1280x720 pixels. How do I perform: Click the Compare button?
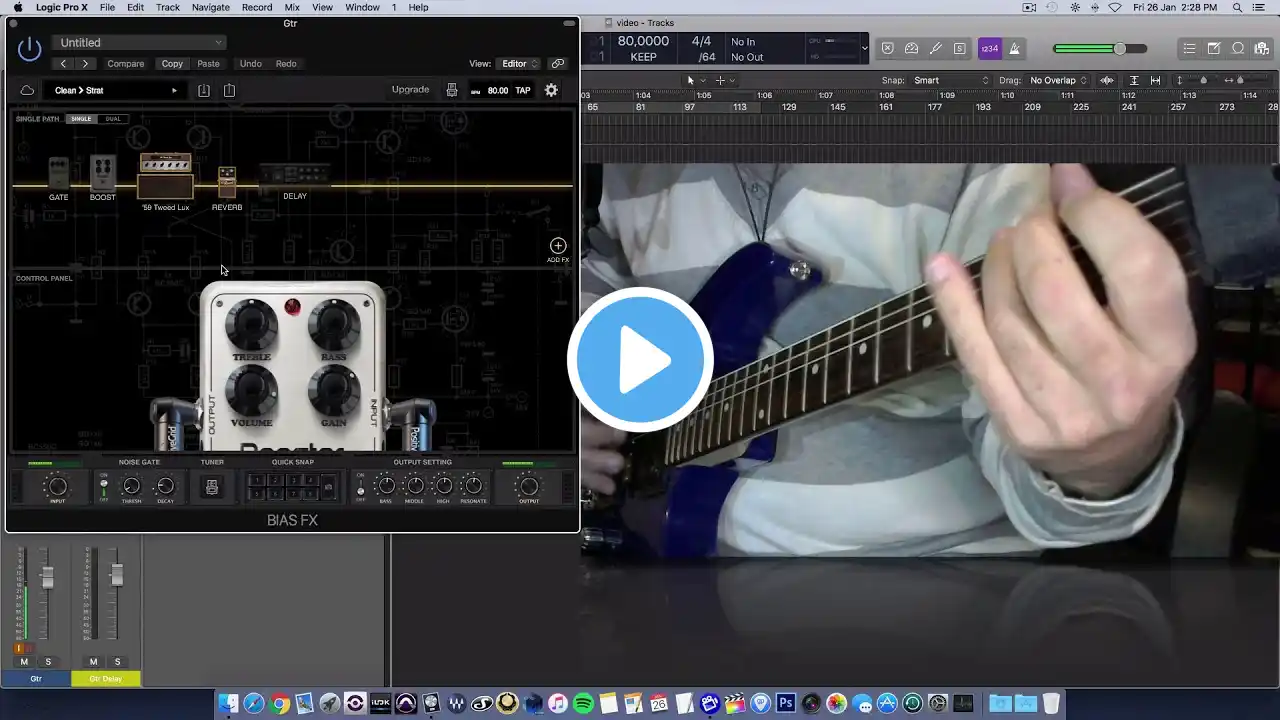(x=126, y=64)
